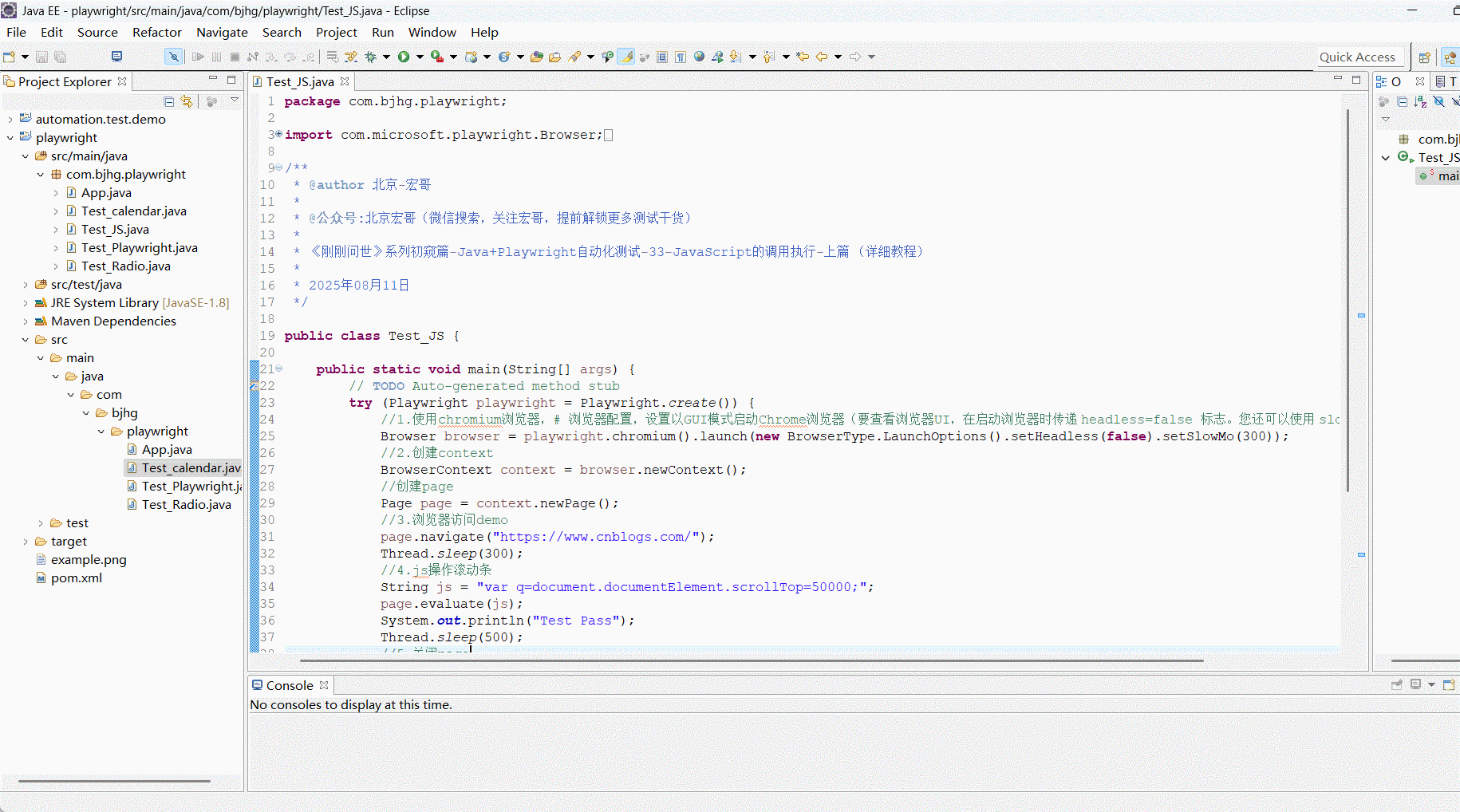This screenshot has height=812, width=1460.
Task: Toggle Java EE perspective button
Action: [1450, 57]
